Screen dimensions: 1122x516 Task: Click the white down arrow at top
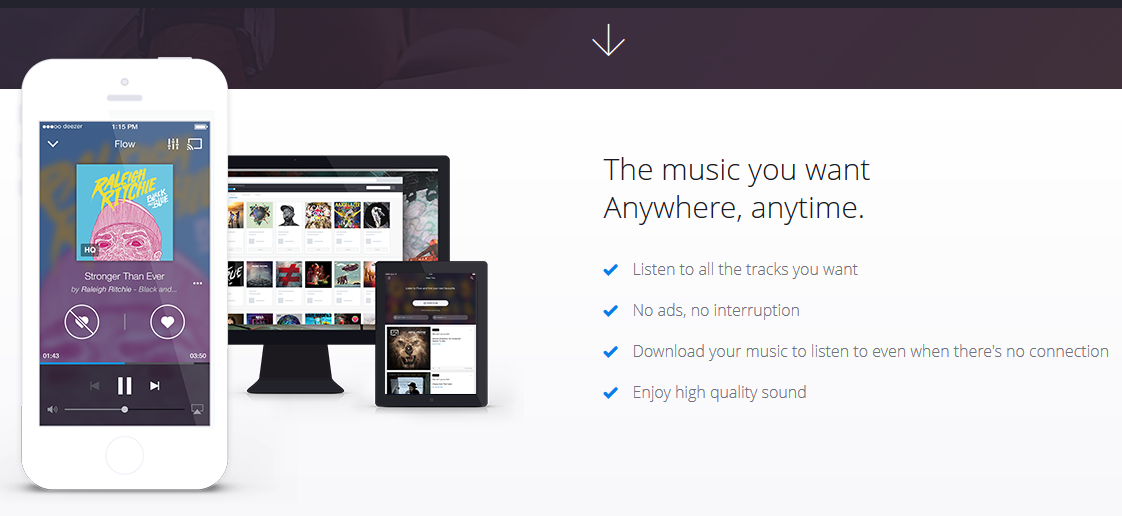(608, 40)
